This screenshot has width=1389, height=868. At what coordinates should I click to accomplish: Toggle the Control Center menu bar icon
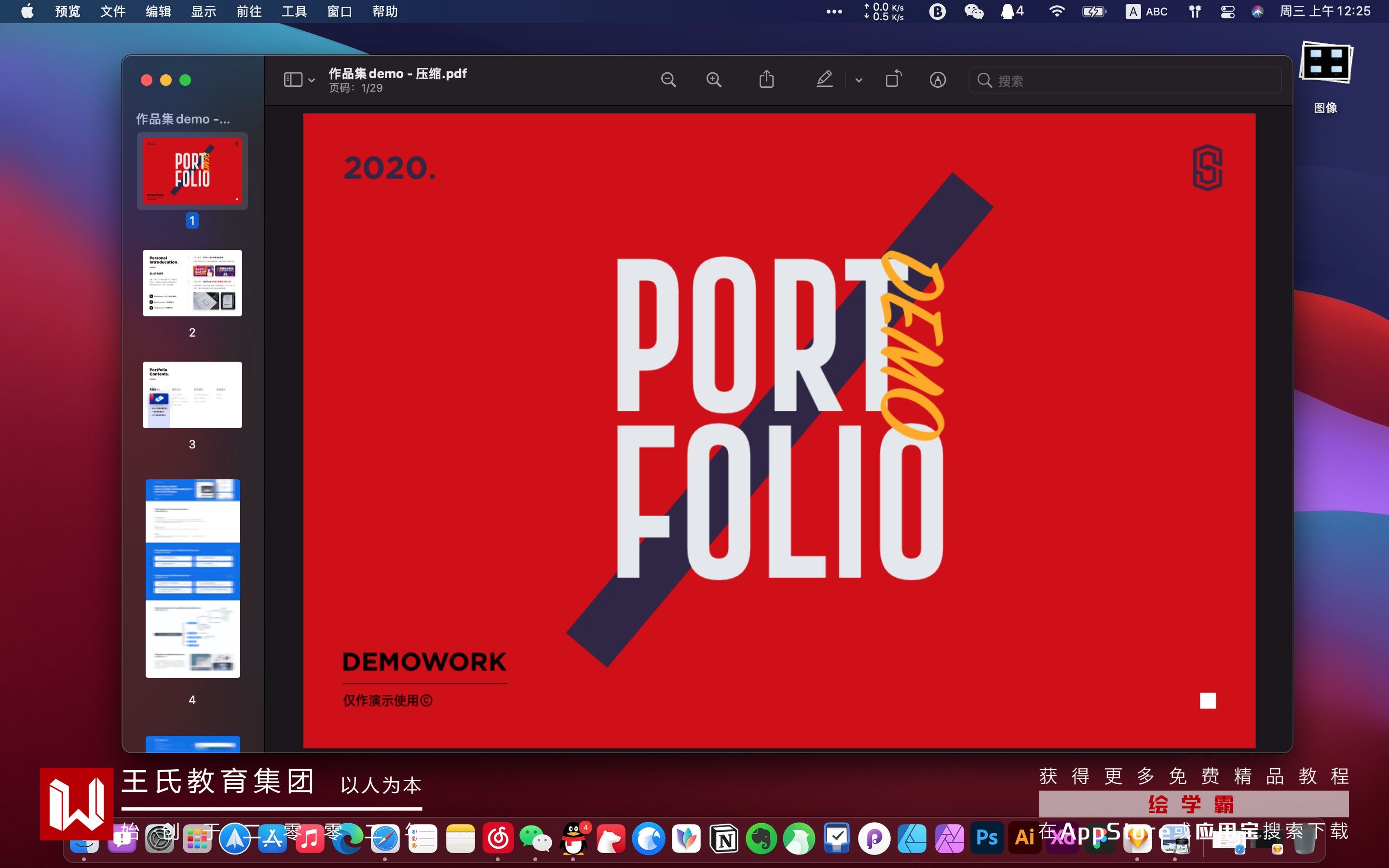(x=1227, y=12)
